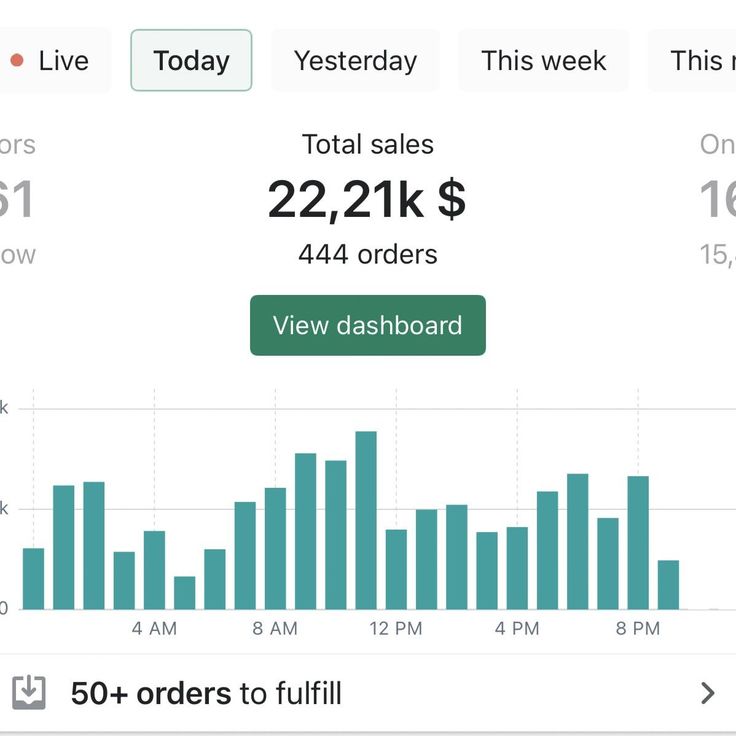Click the 8 AM axis label
The image size is (736, 736).
[275, 629]
